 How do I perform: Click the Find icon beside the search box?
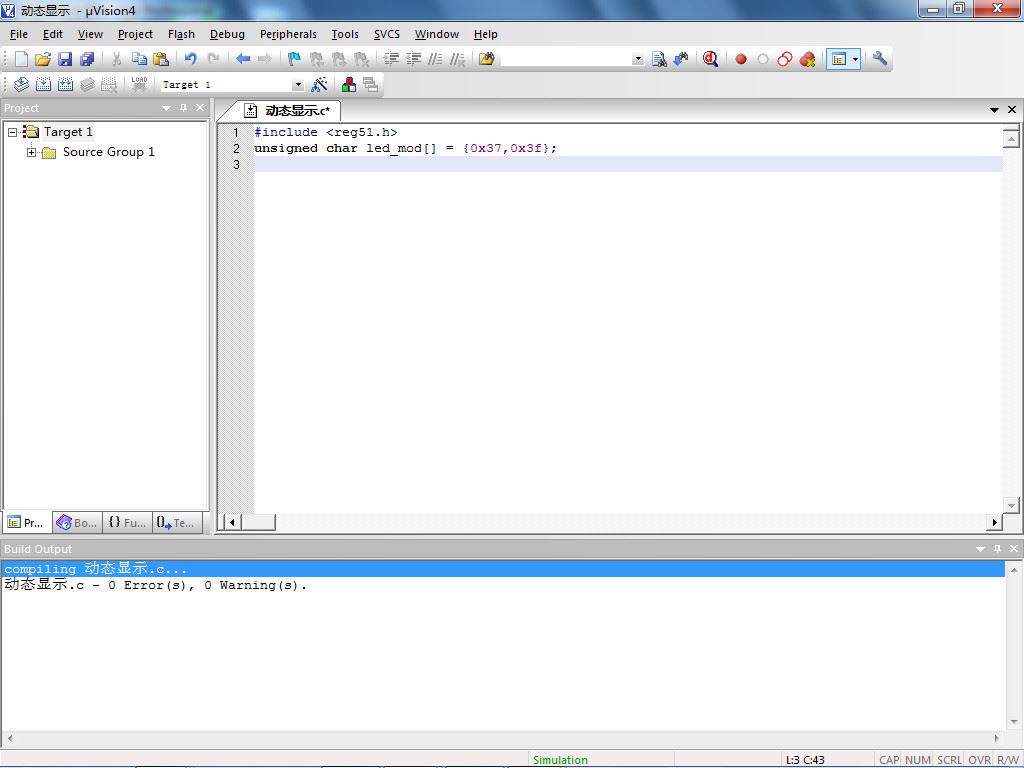pyautogui.click(x=659, y=59)
